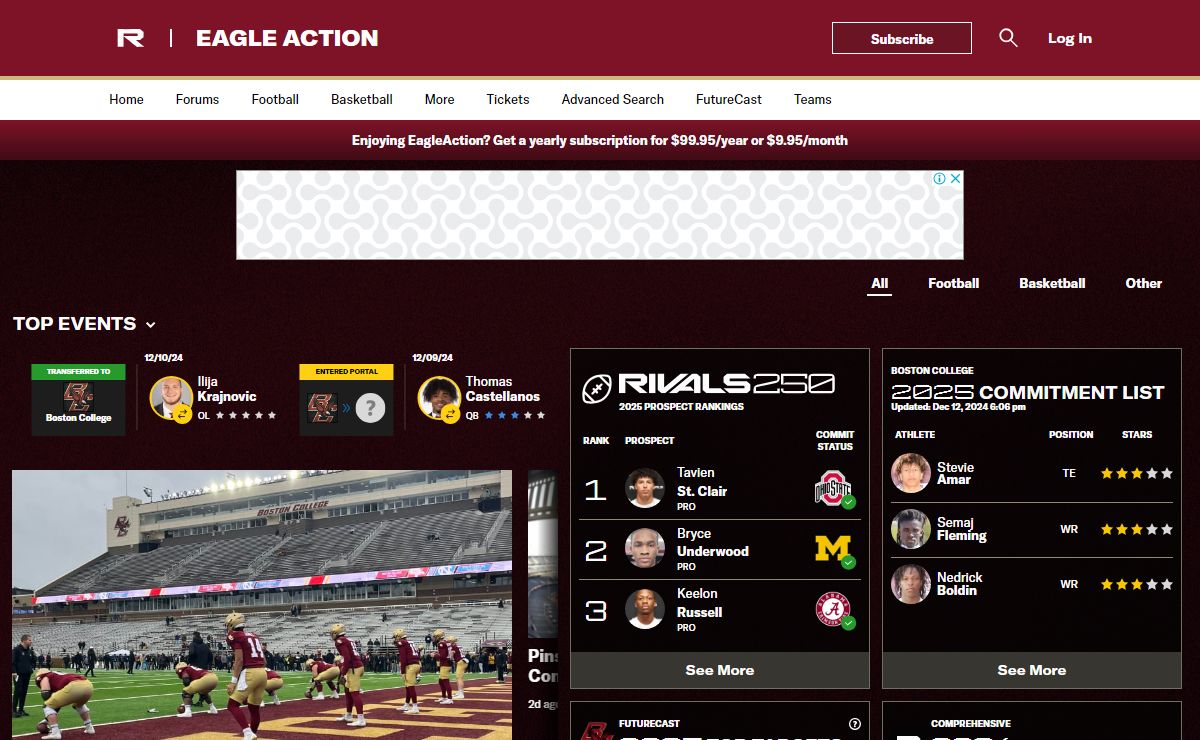
Task: Click See More under 2025 Commitment List
Action: tap(1032, 670)
